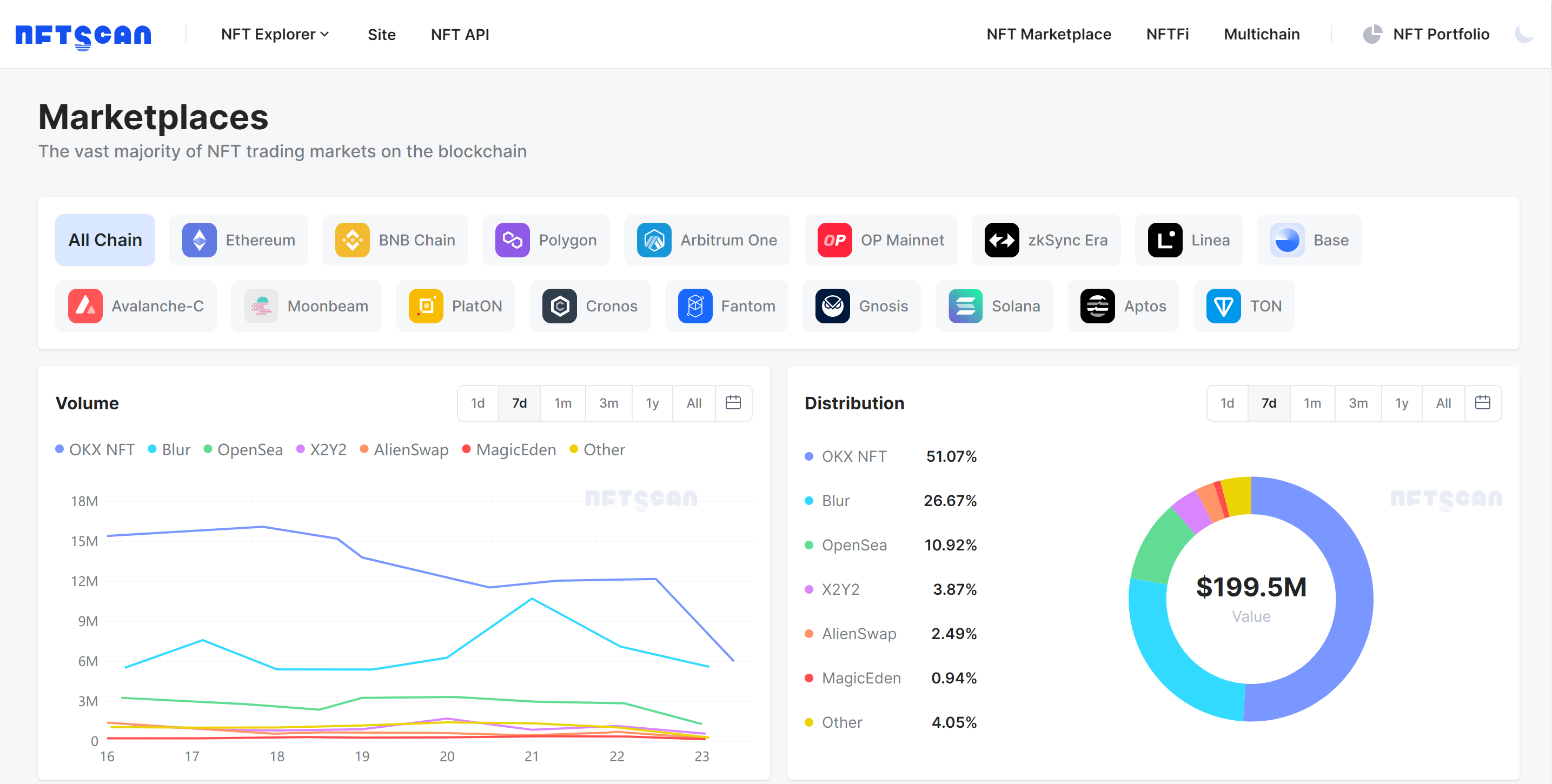Open the Distribution calendar picker
1552x784 pixels.
click(1483, 403)
